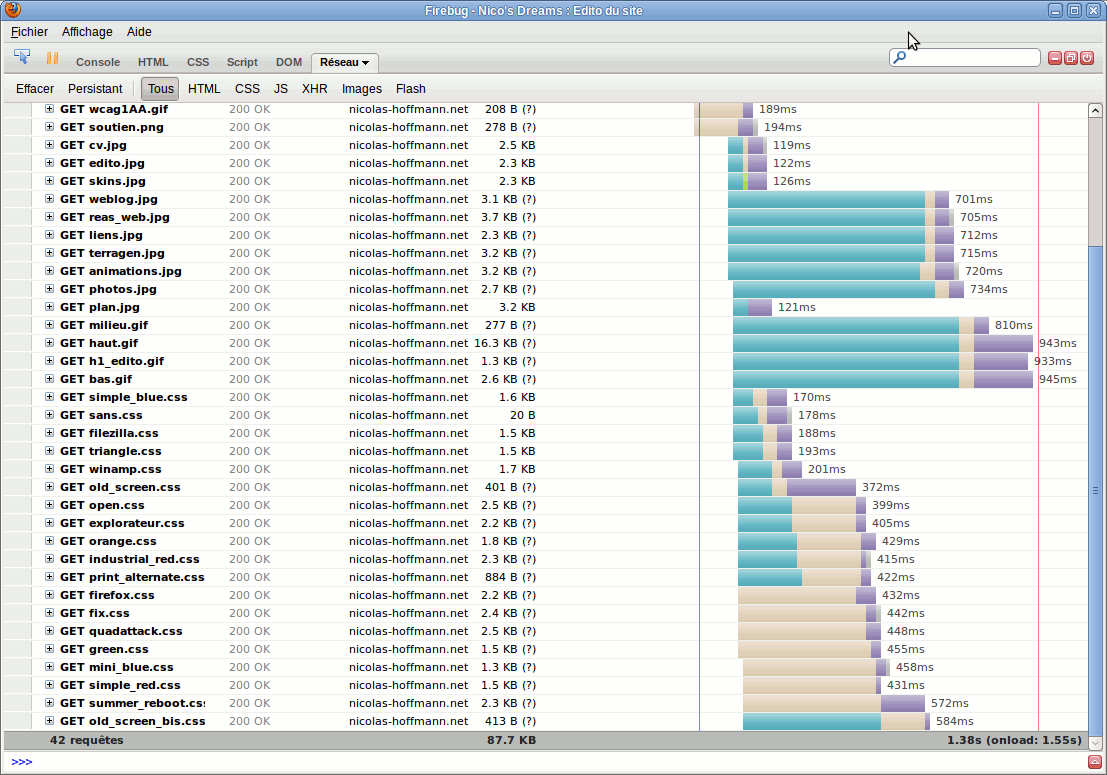
Task: Expand the firefox.css request row
Action: pyautogui.click(x=49, y=595)
